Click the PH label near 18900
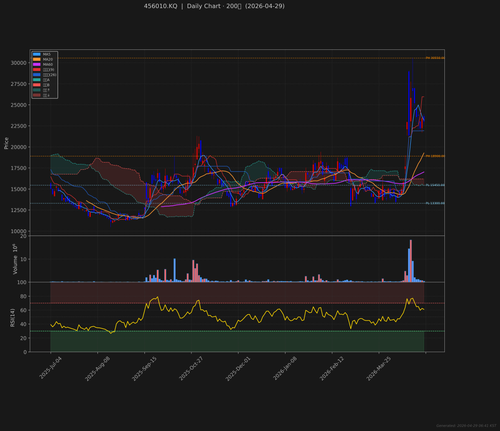500x431 pixels. click(x=435, y=156)
